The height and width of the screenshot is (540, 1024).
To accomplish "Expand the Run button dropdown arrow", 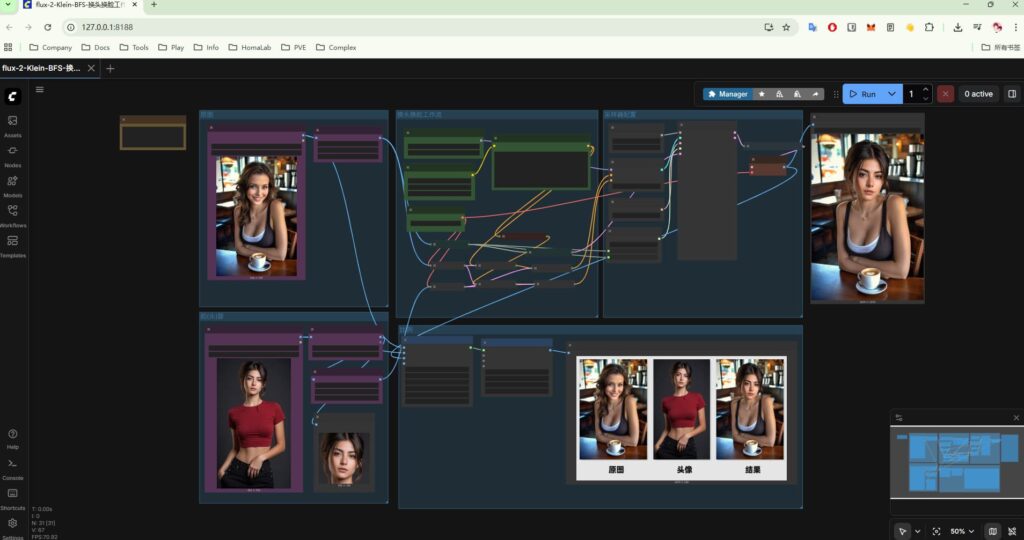I will 891,94.
